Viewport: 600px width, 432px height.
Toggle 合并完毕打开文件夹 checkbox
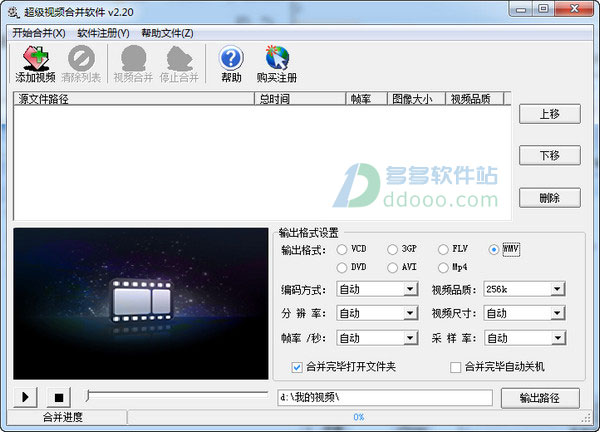pyautogui.click(x=297, y=367)
